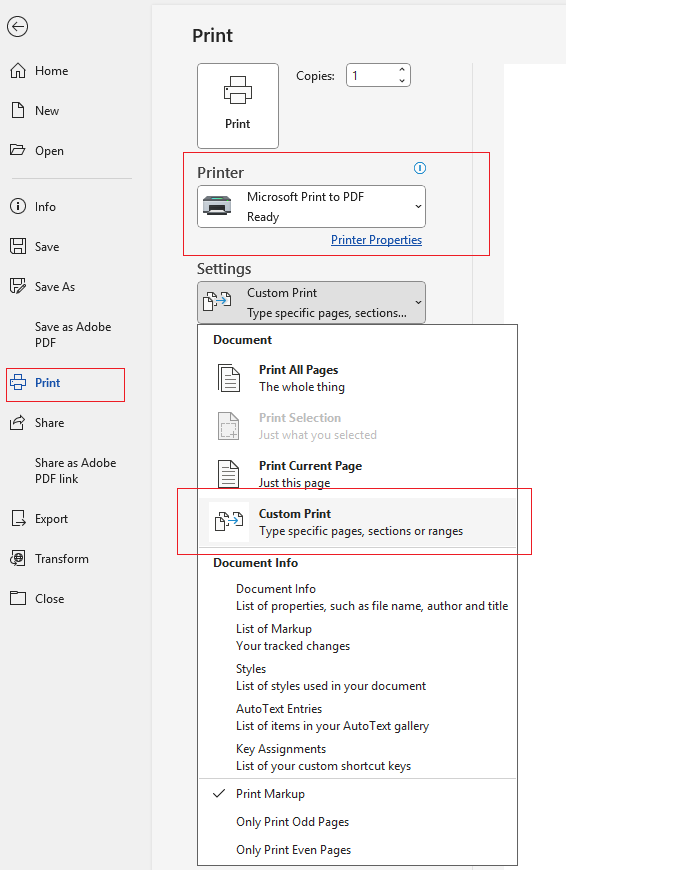673x870 pixels.
Task: Click the Print printer icon in sidebar
Action: (x=18, y=382)
